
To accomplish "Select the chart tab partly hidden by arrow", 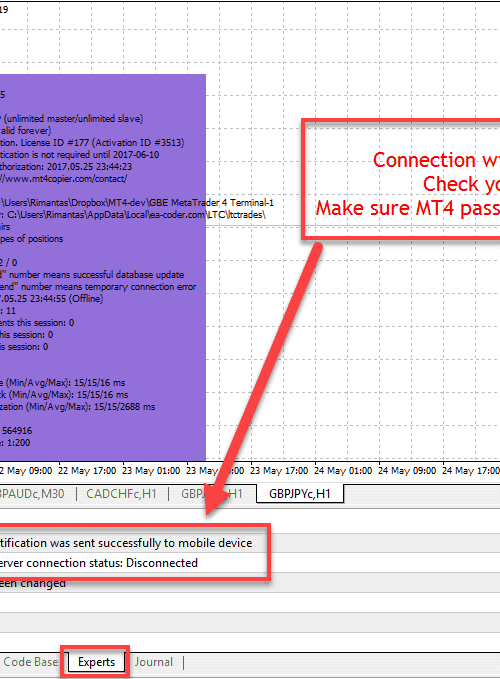I will (x=211, y=494).
